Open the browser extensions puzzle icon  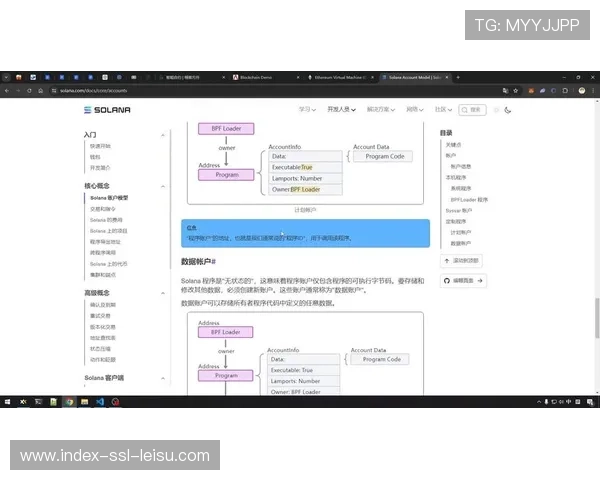coord(565,91)
